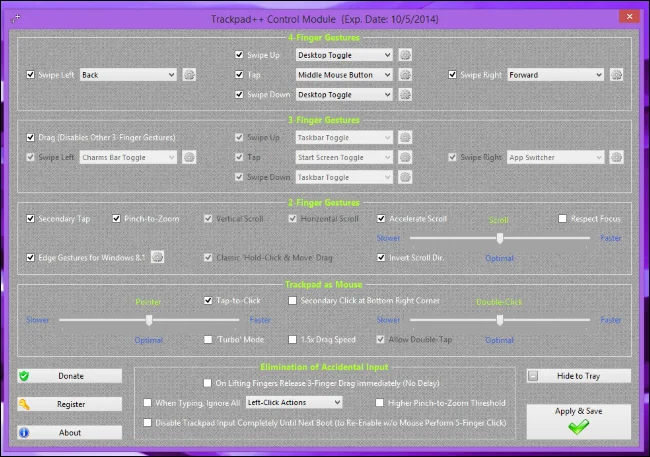This screenshot has width=650, height=457.
Task: Open 3-finger 'App Switcher' dropdown
Action: point(555,157)
